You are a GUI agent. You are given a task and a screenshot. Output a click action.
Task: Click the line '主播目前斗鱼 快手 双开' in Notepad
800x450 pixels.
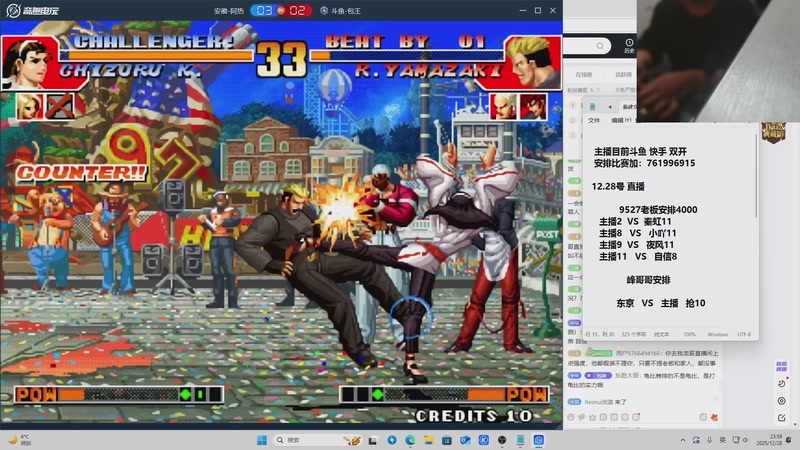[640, 152]
